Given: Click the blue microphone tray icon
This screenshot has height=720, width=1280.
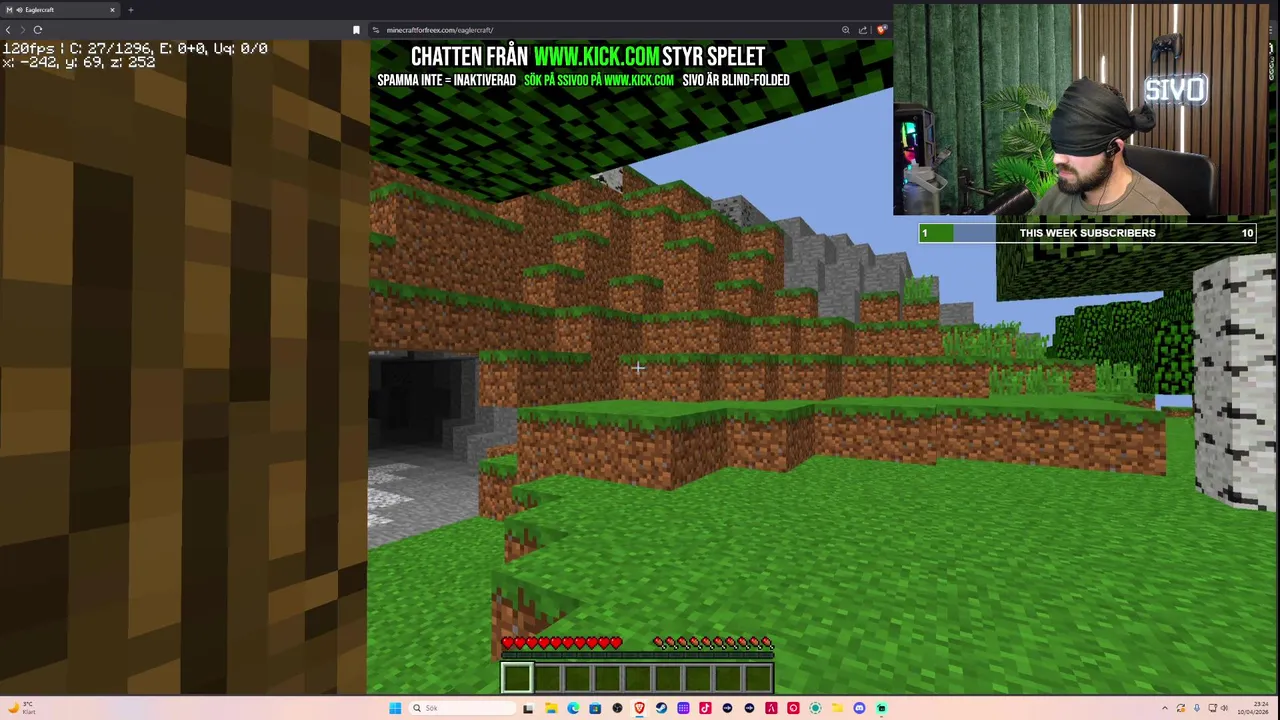Looking at the screenshot, I should pyautogui.click(x=1197, y=708).
